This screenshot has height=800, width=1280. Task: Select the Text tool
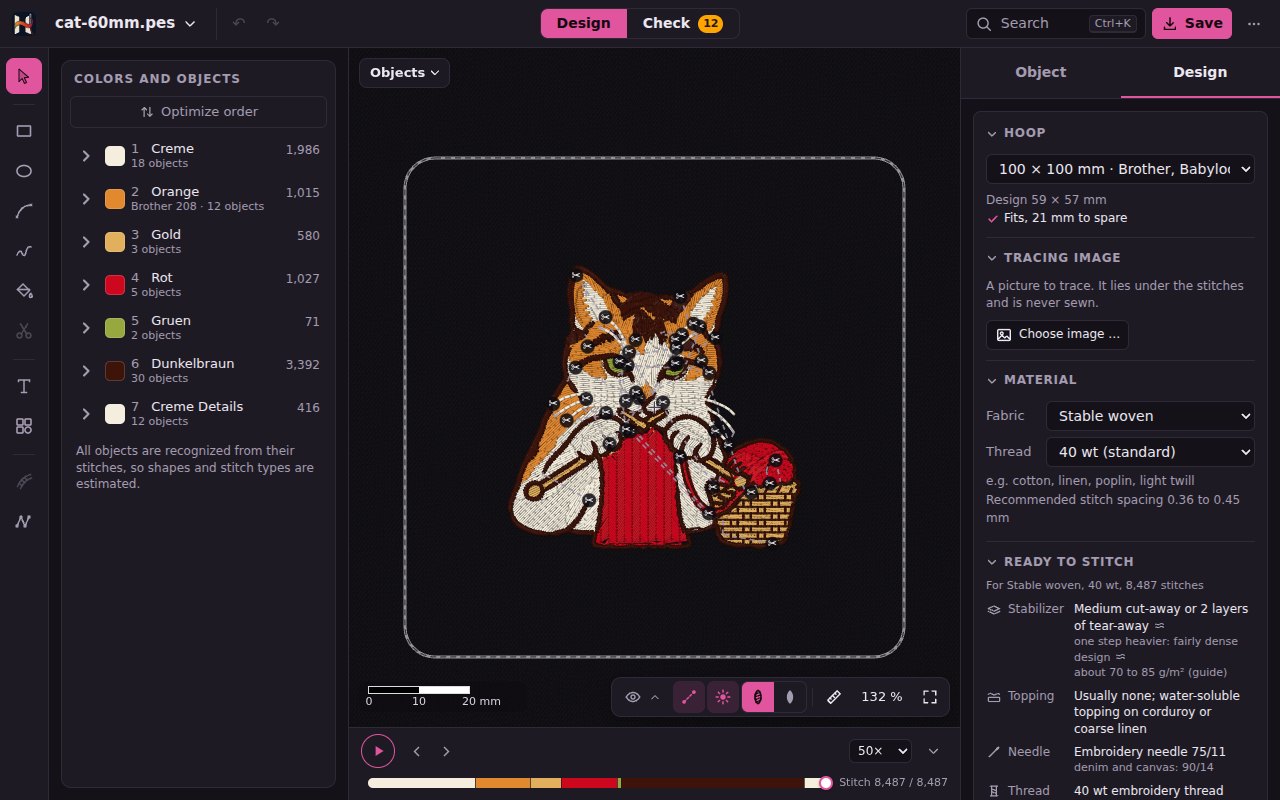[x=24, y=386]
